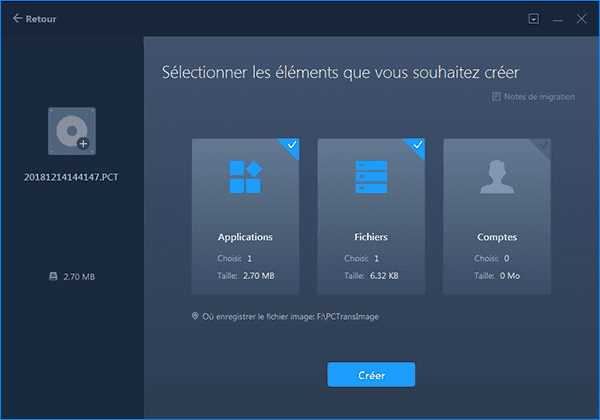Open the dropdown menu icon in title bar
This screenshot has width=600, height=420.
click(x=533, y=19)
